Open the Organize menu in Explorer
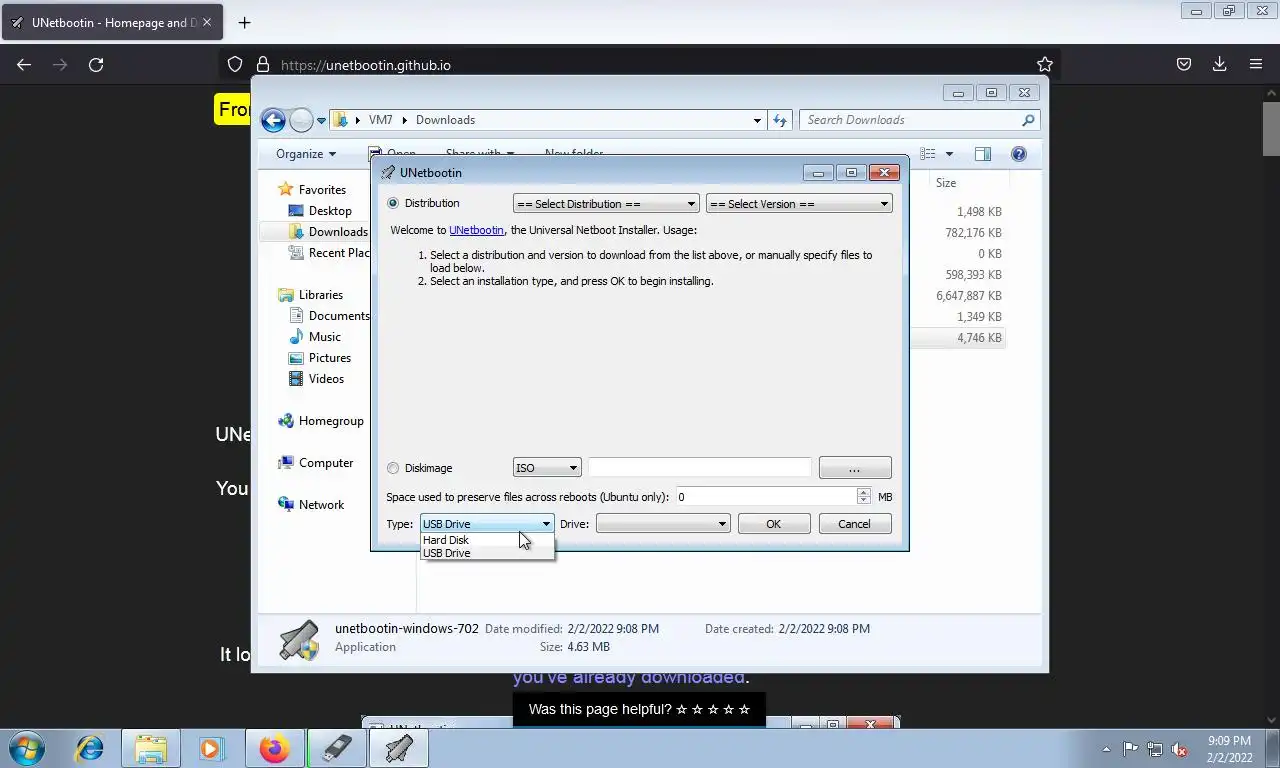Image resolution: width=1280 pixels, height=768 pixels. (x=306, y=154)
